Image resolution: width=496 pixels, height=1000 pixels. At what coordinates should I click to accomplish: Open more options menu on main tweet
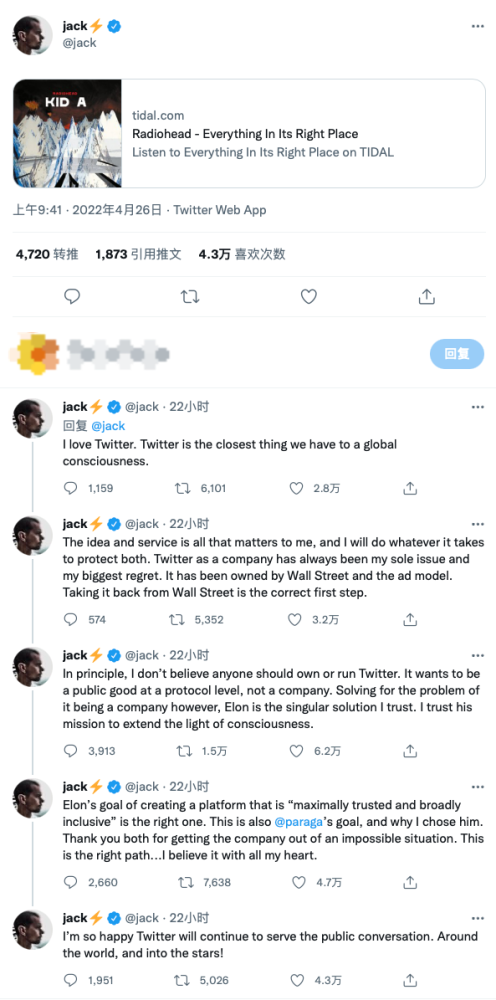click(478, 27)
